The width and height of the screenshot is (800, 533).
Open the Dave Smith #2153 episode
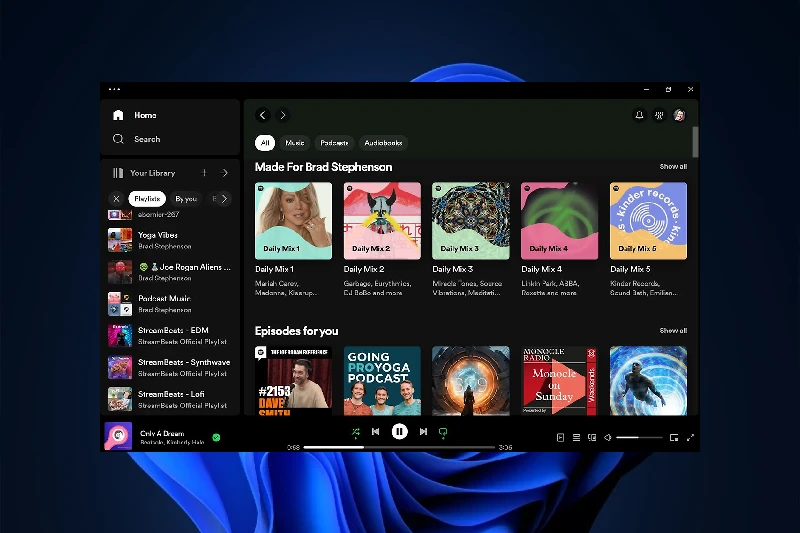[293, 380]
